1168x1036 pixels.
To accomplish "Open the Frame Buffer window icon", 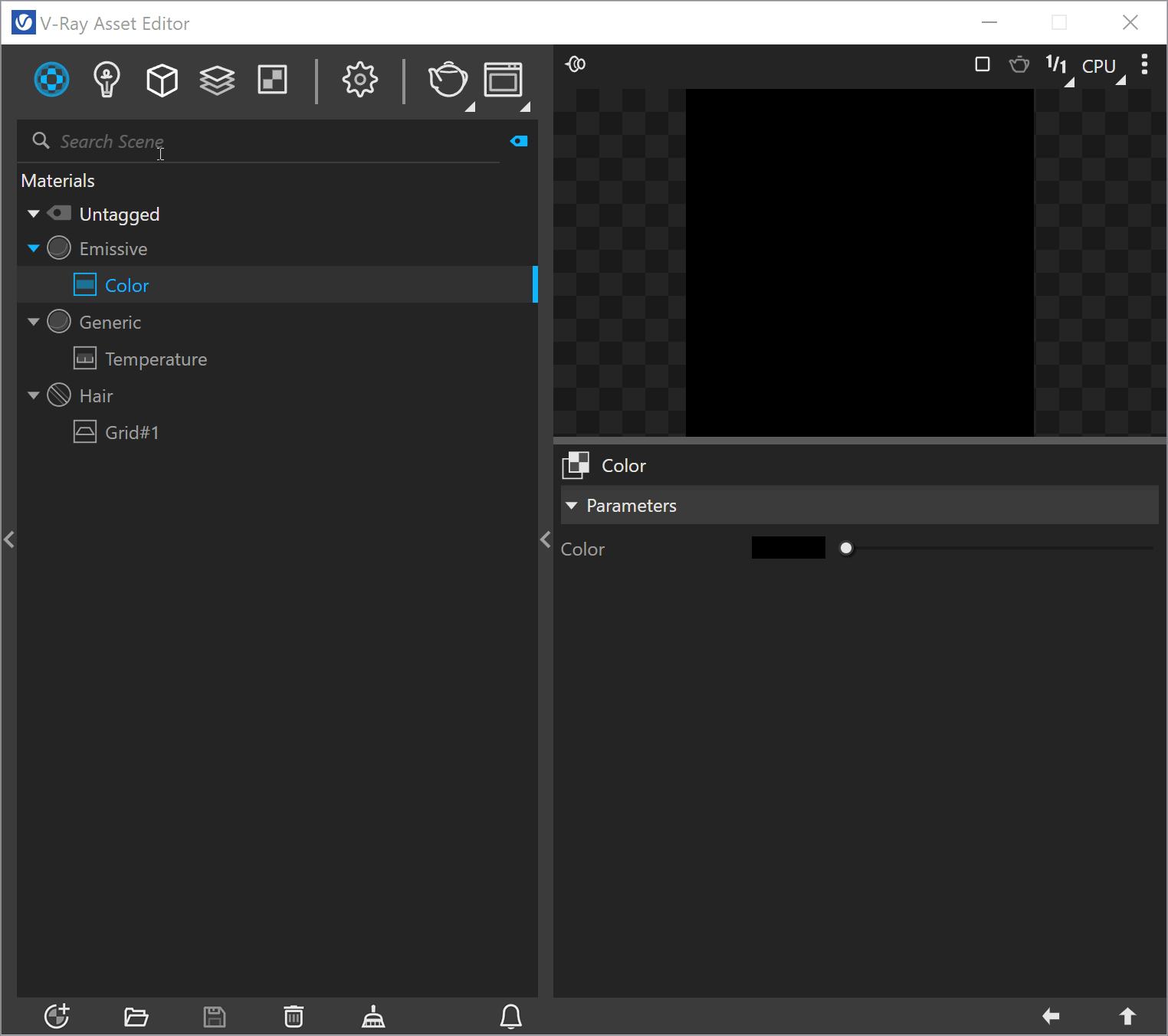I will [x=504, y=80].
